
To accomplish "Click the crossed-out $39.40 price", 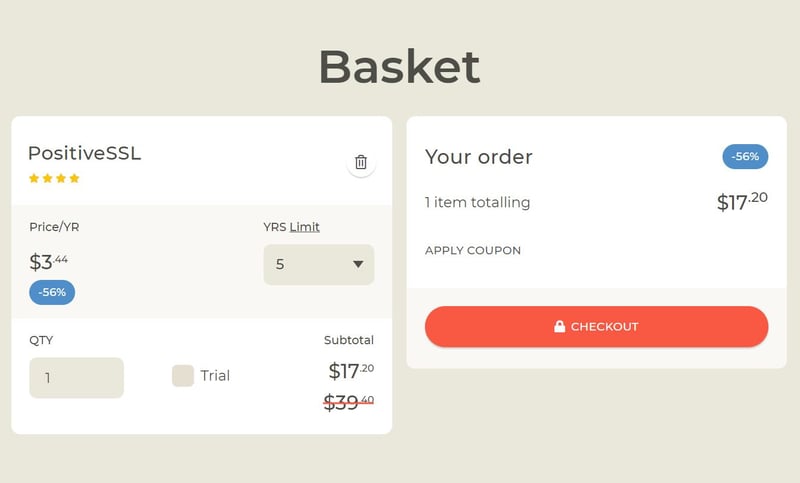I will coord(349,402).
